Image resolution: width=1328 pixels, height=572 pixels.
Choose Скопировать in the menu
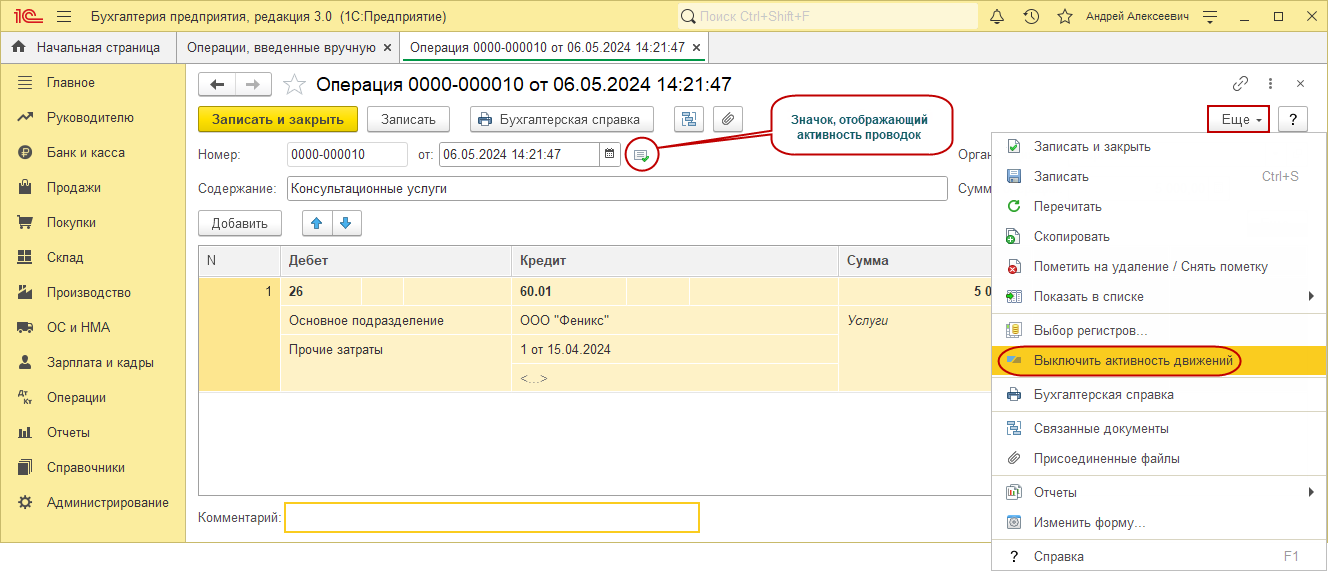click(1160, 236)
